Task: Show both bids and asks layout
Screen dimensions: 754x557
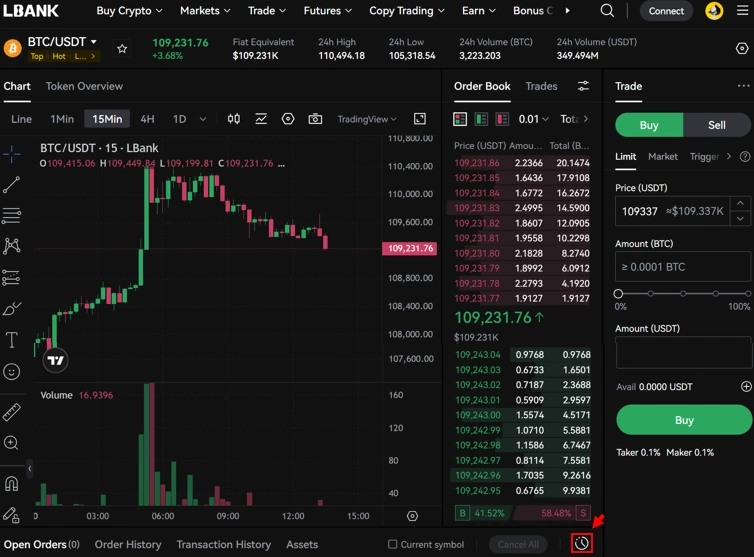Action: point(460,119)
